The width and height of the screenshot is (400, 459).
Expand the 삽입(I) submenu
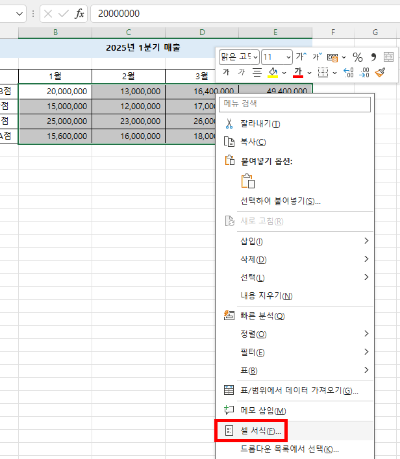[366, 241]
